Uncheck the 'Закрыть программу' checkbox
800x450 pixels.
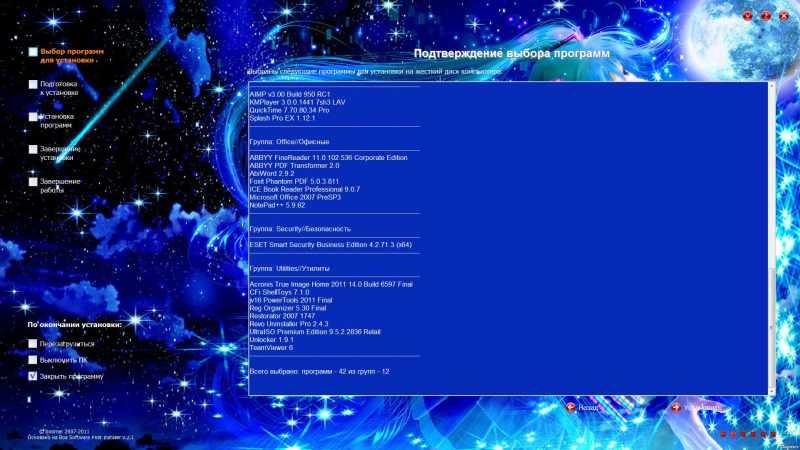coord(33,376)
